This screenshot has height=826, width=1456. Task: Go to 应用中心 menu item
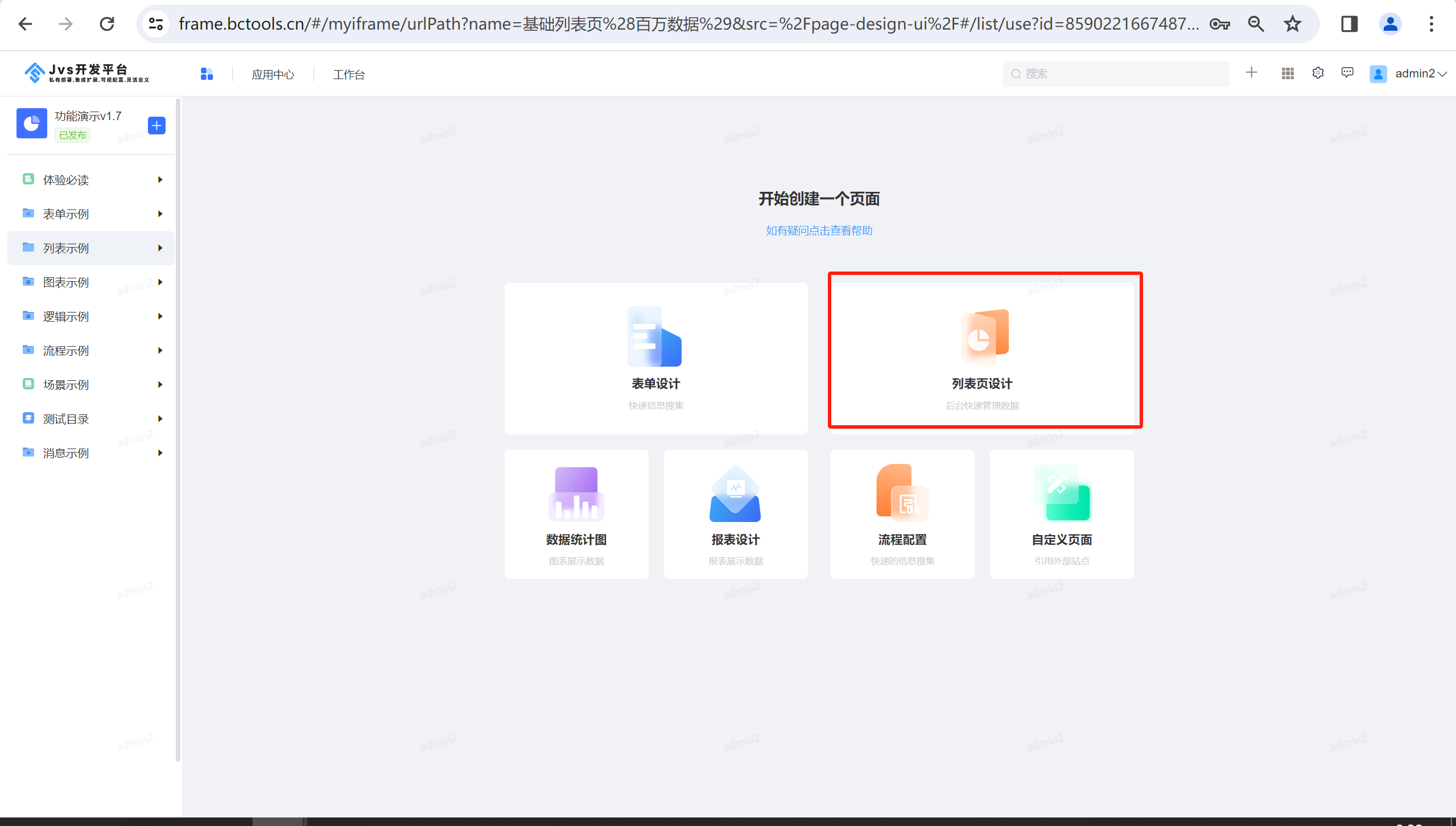pos(273,75)
